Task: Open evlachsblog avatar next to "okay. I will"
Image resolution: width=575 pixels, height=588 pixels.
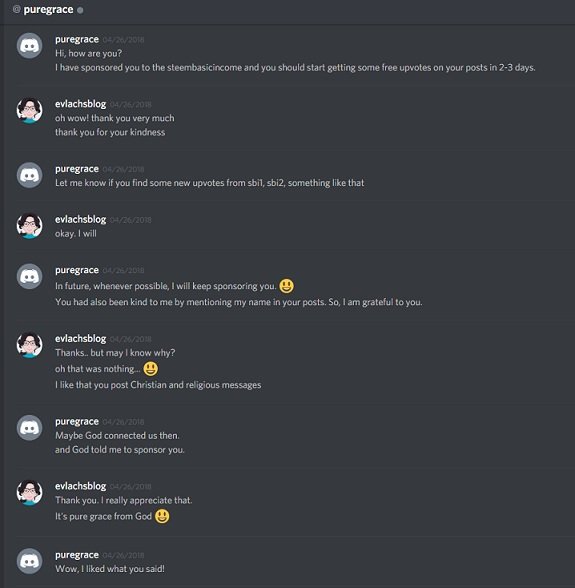Action: pyautogui.click(x=29, y=226)
